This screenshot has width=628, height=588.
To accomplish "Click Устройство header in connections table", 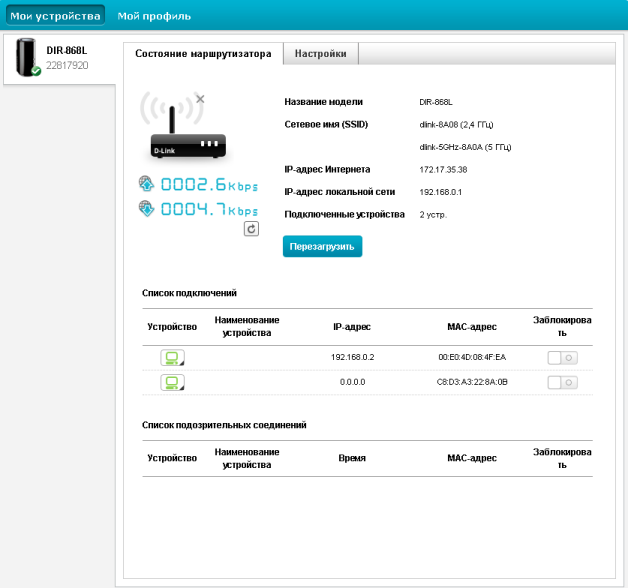I will pyautogui.click(x=172, y=327).
